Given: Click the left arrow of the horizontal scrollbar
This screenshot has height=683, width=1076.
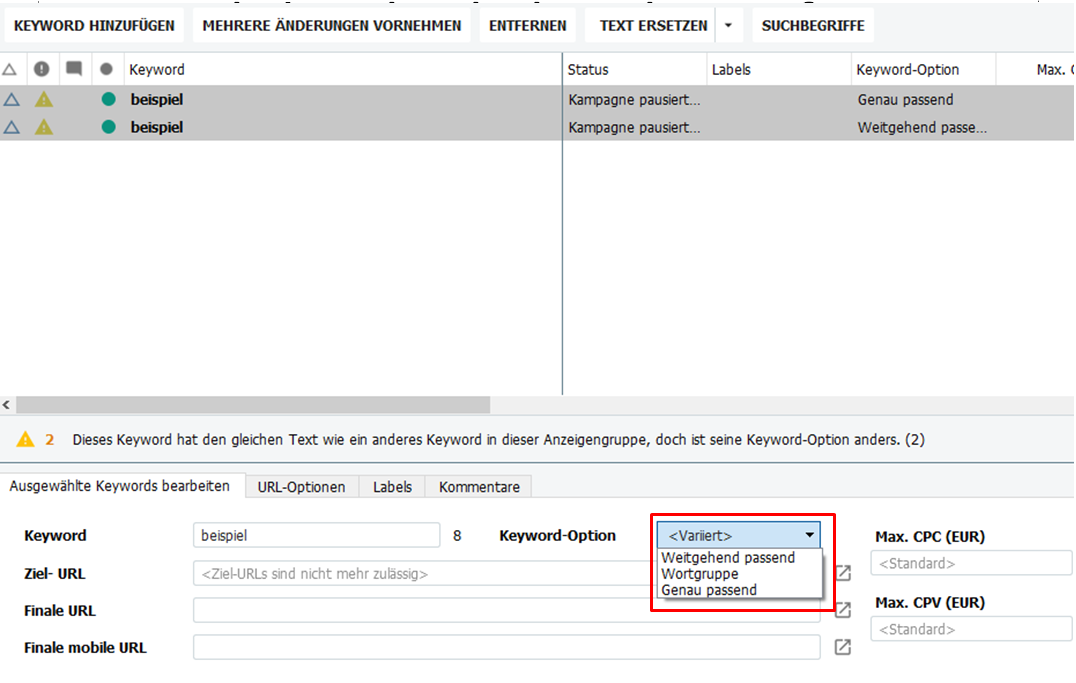Looking at the screenshot, I should pos(7,404).
